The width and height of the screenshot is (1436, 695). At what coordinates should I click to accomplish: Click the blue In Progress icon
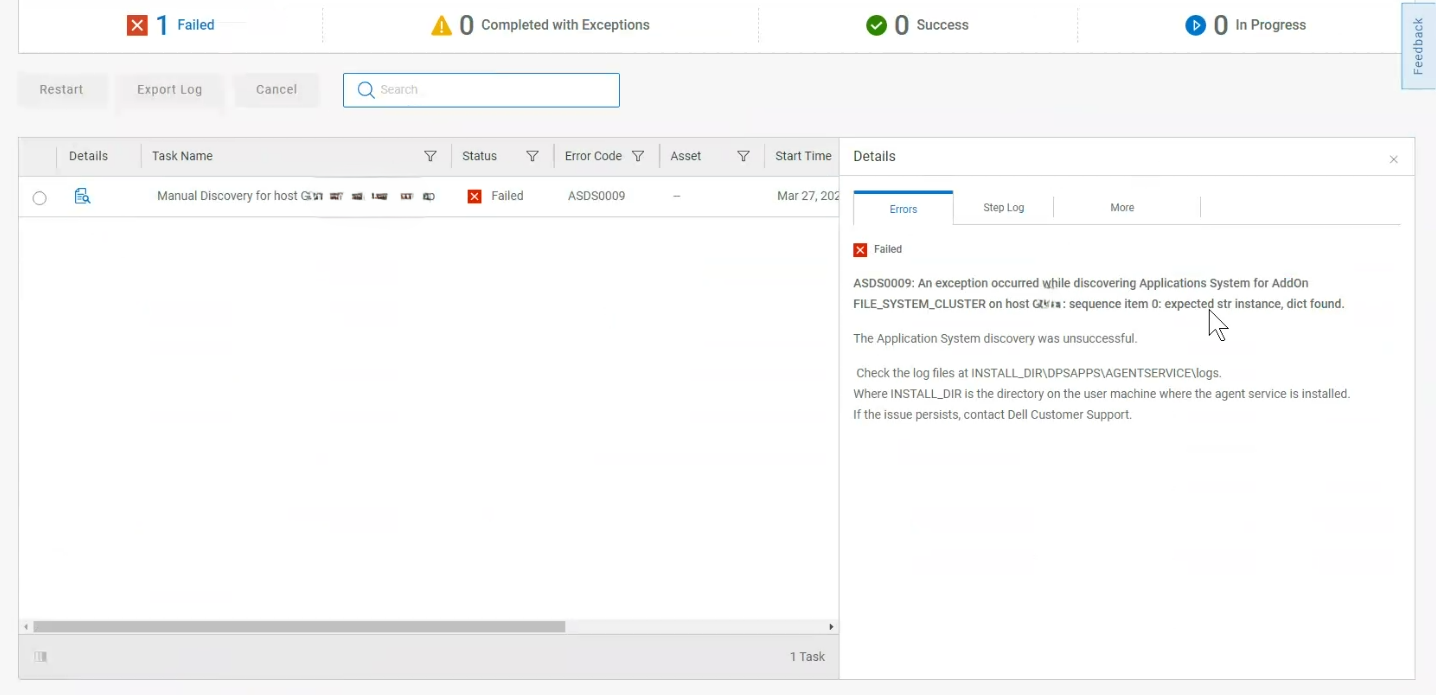coord(1197,25)
